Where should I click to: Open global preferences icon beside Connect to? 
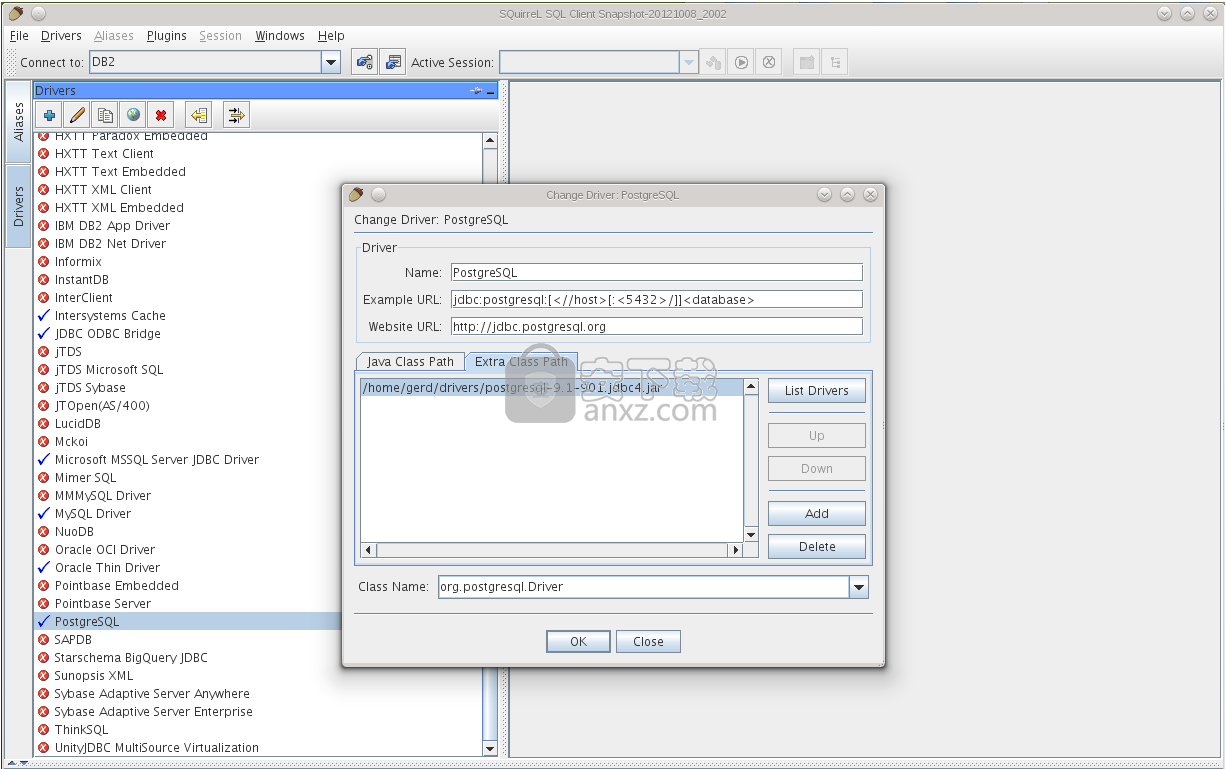364,62
